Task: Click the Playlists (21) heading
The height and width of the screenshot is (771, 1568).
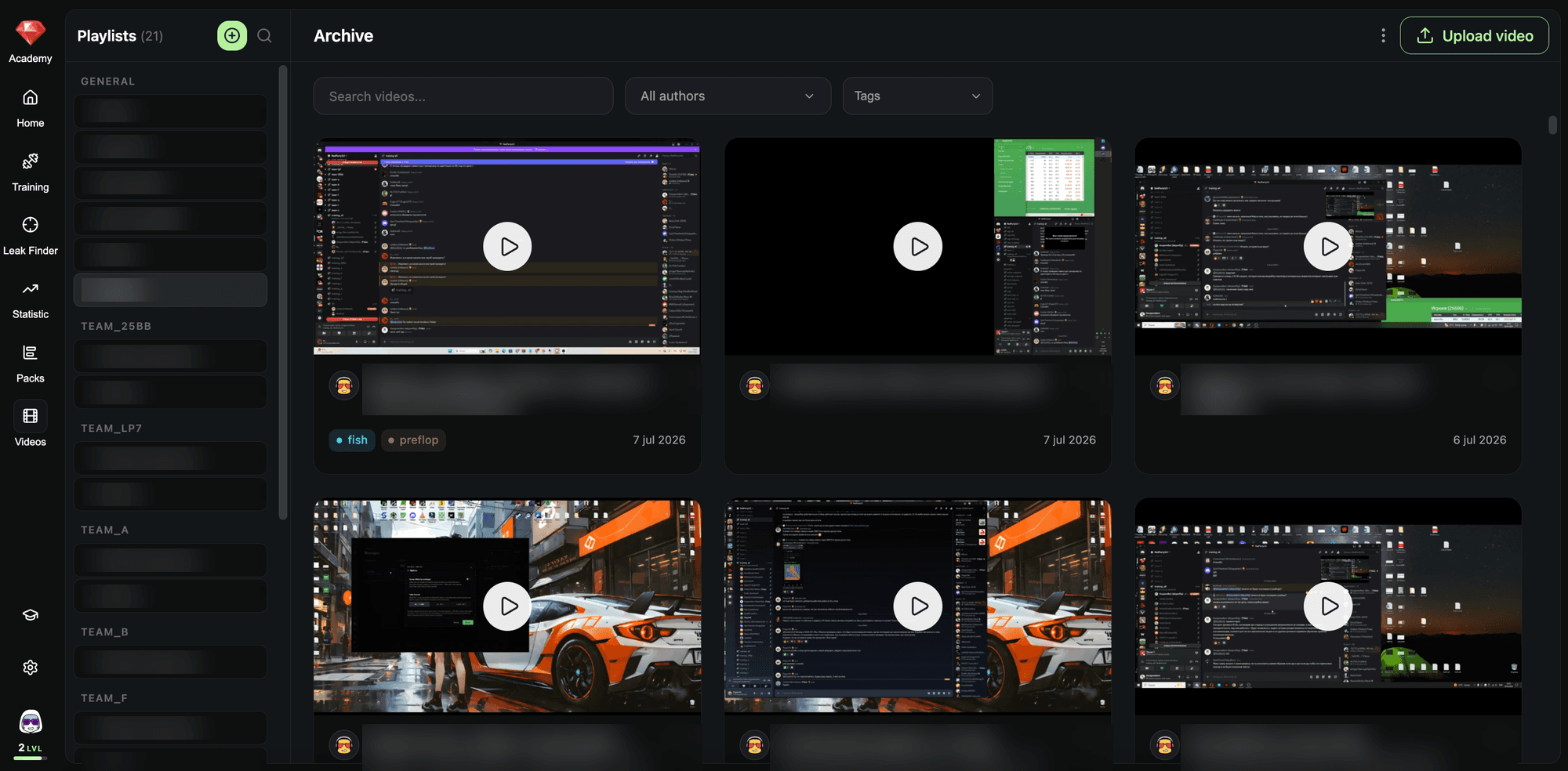Action: tap(120, 35)
